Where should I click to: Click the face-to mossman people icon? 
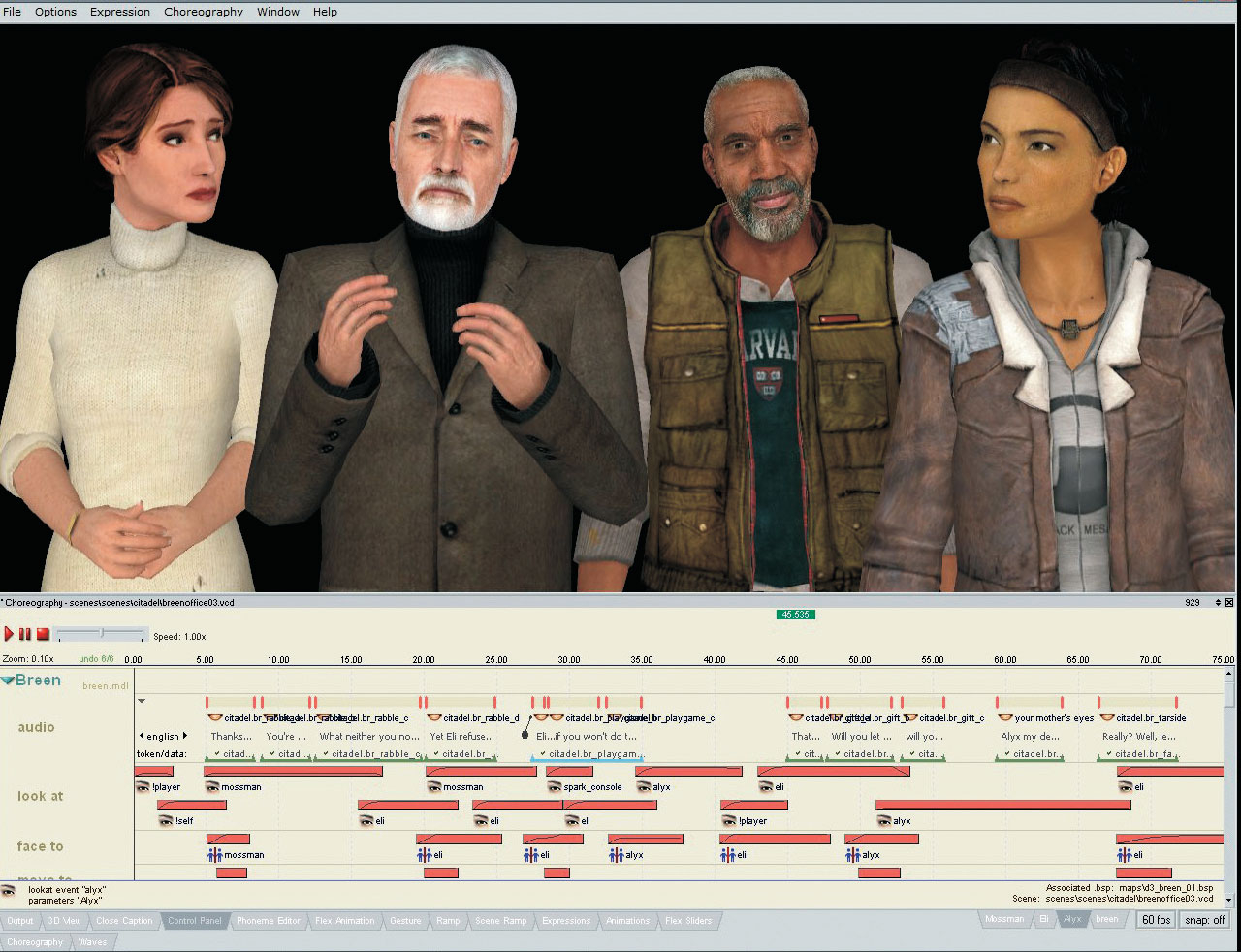tap(215, 855)
